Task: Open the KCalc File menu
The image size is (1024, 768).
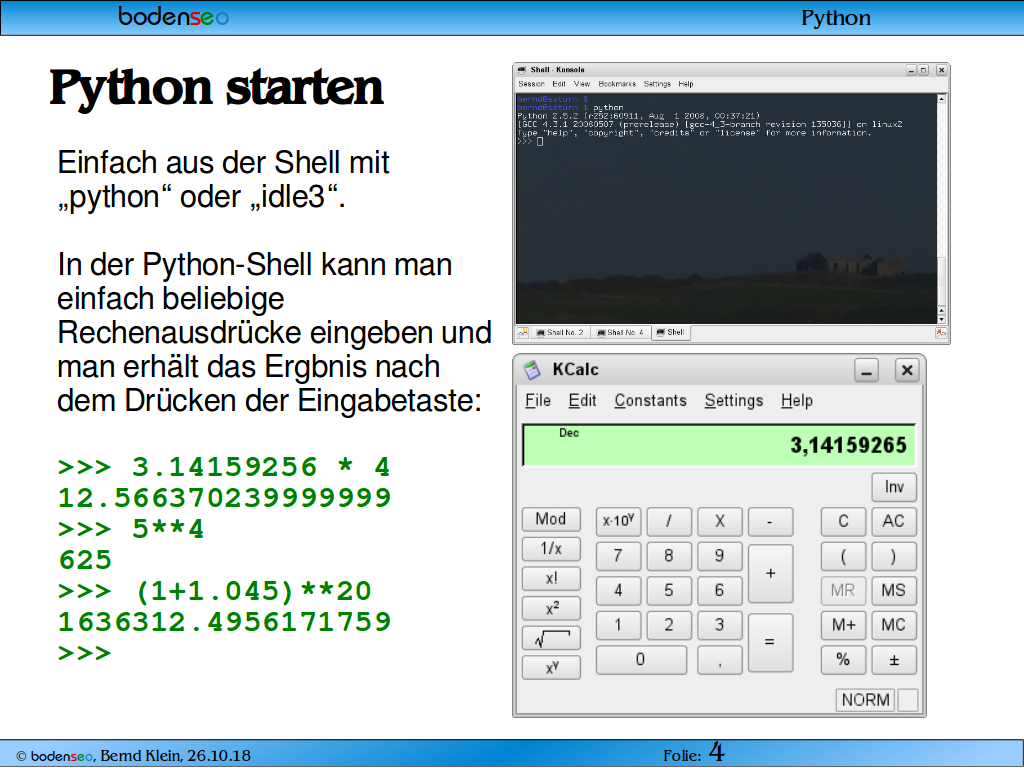Action: coord(538,400)
